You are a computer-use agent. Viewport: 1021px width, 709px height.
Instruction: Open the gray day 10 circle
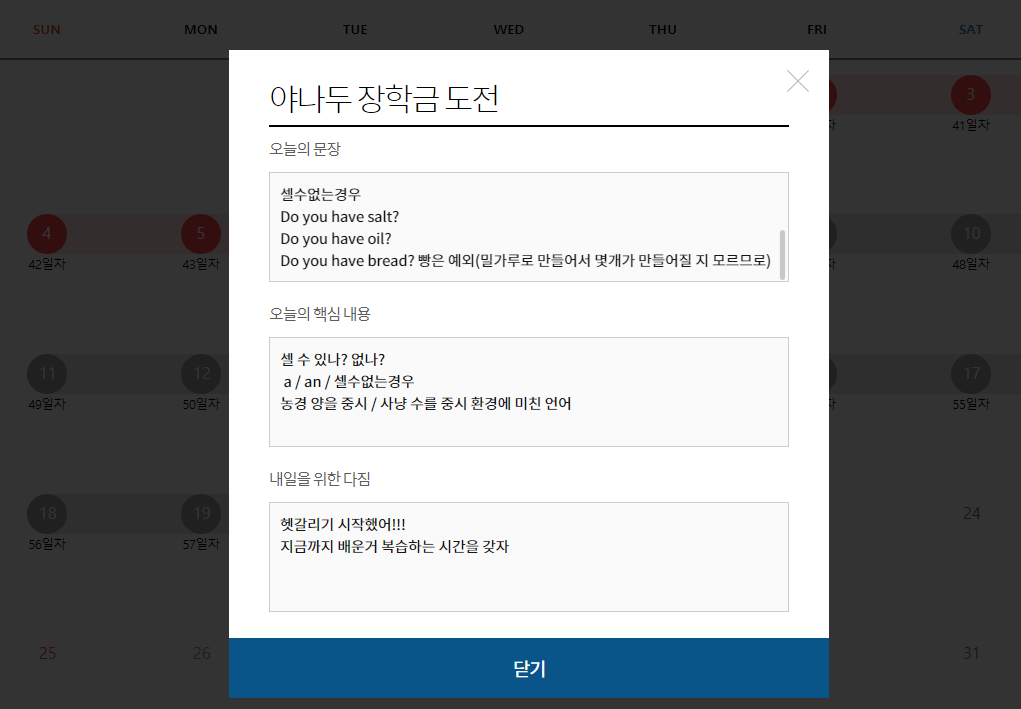971,234
